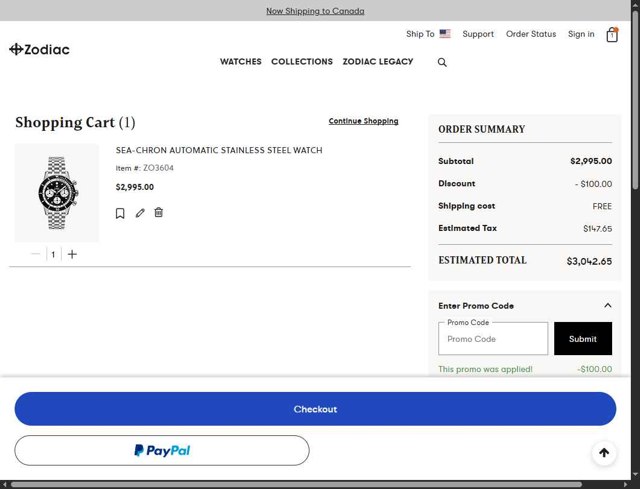Open the Now Shipping to Canada banner link

315,11
